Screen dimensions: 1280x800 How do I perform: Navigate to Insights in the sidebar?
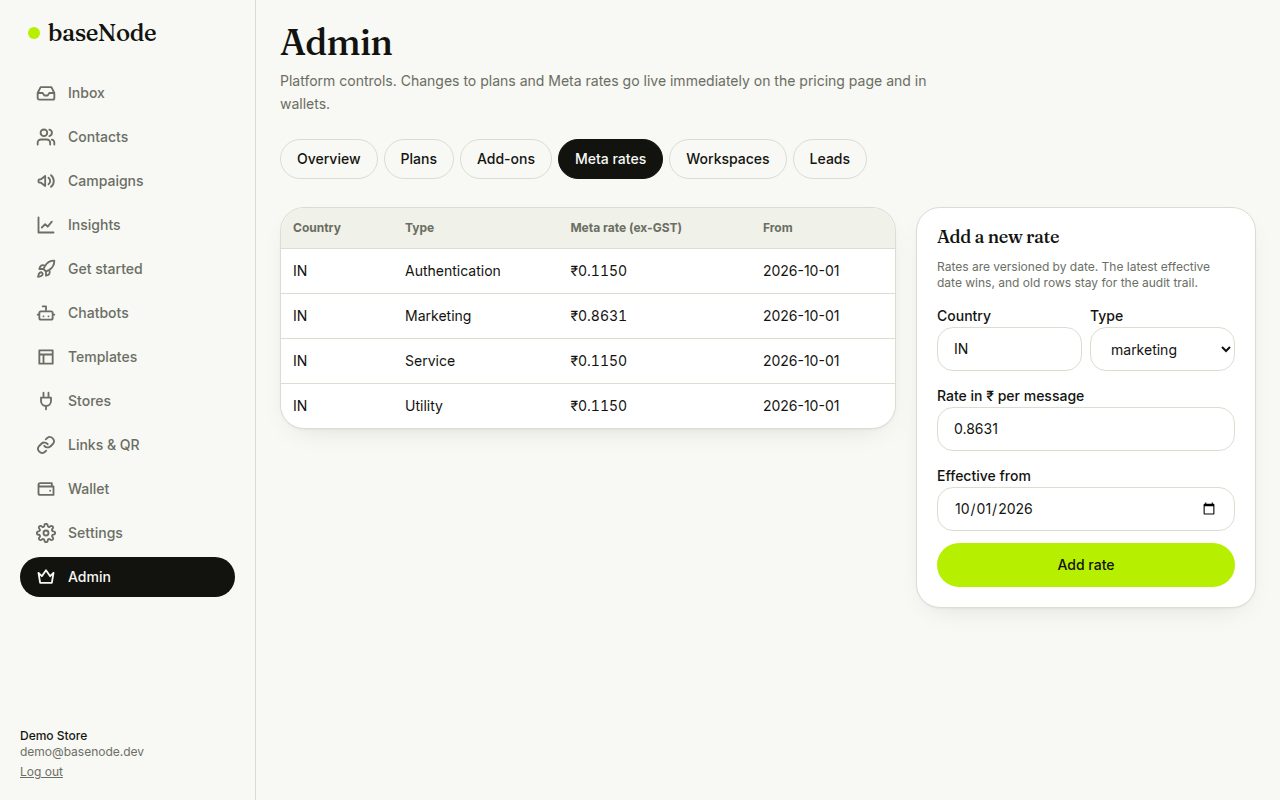click(x=127, y=225)
